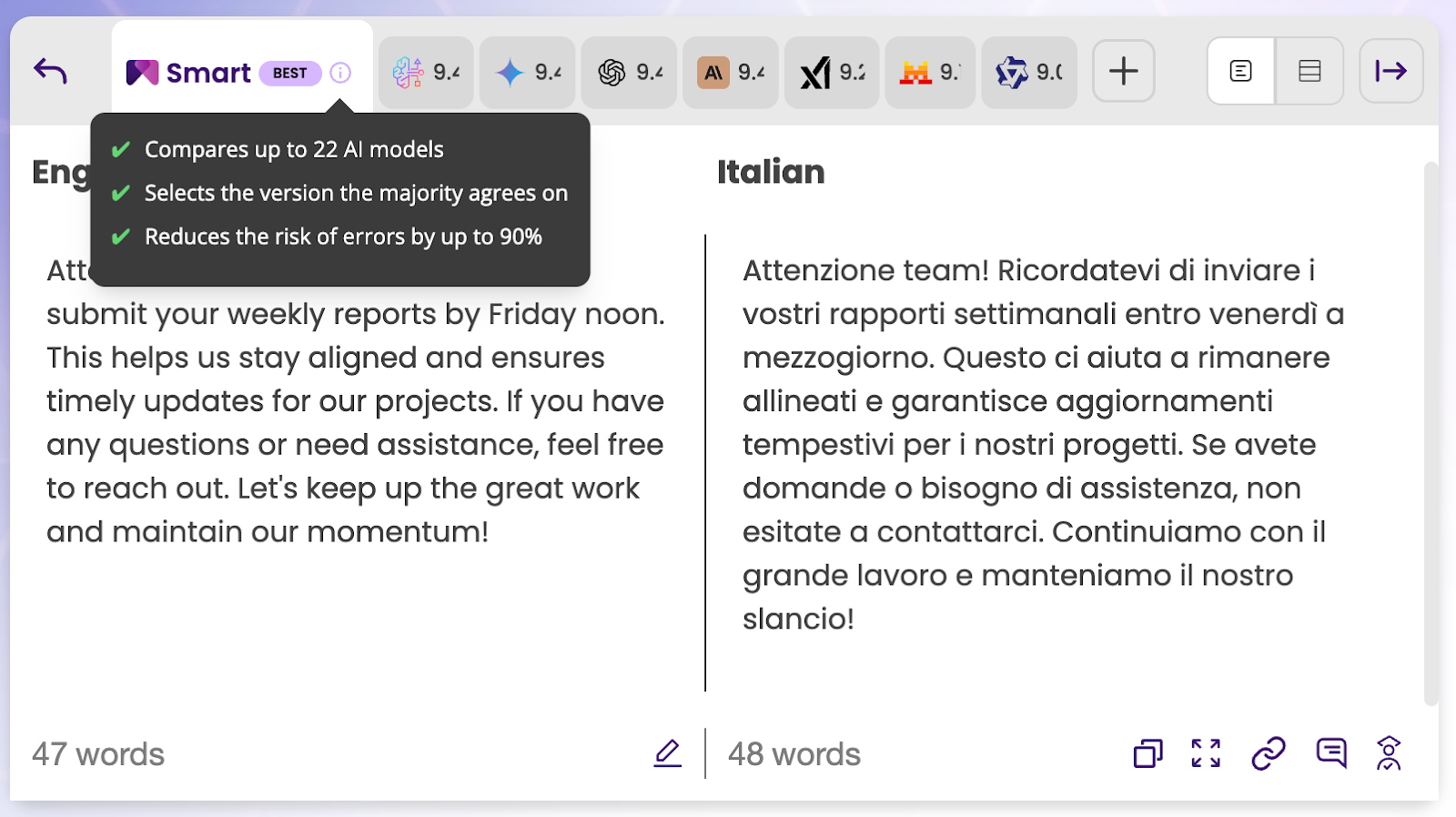Collapse panel with the export arrow button
The width and height of the screenshot is (1456, 817).
click(x=1390, y=71)
